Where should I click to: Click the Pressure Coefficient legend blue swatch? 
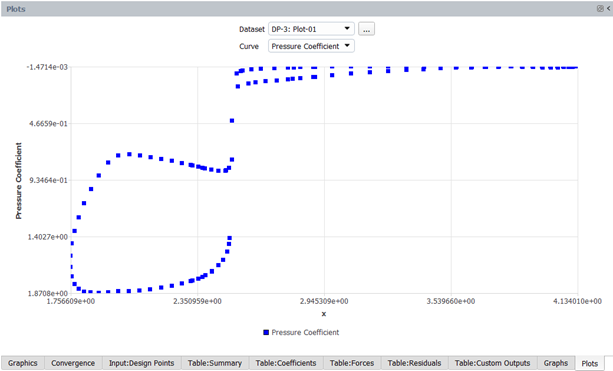[266, 332]
